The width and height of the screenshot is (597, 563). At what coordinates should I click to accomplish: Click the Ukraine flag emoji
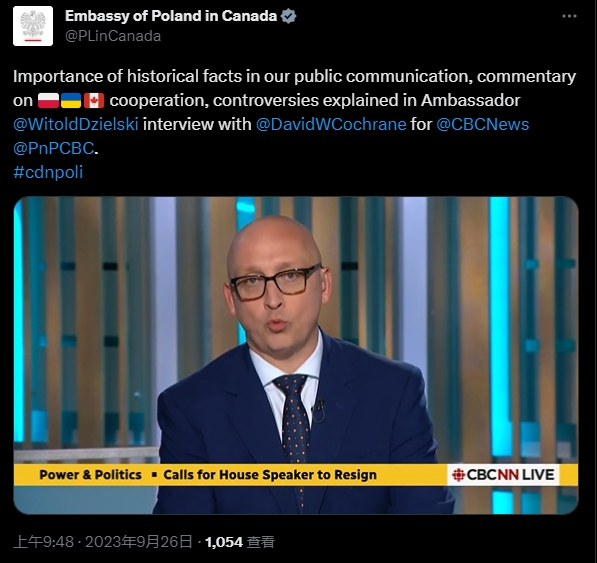[71, 100]
